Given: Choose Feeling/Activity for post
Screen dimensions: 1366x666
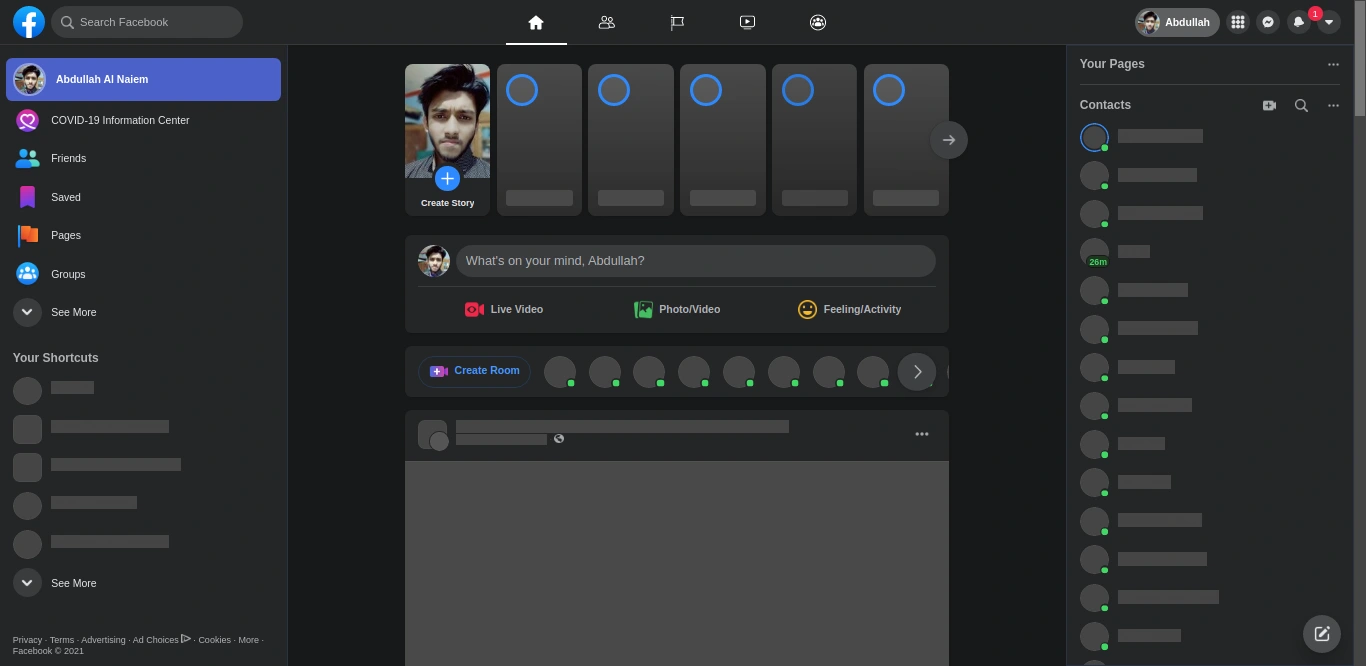Looking at the screenshot, I should point(850,309).
